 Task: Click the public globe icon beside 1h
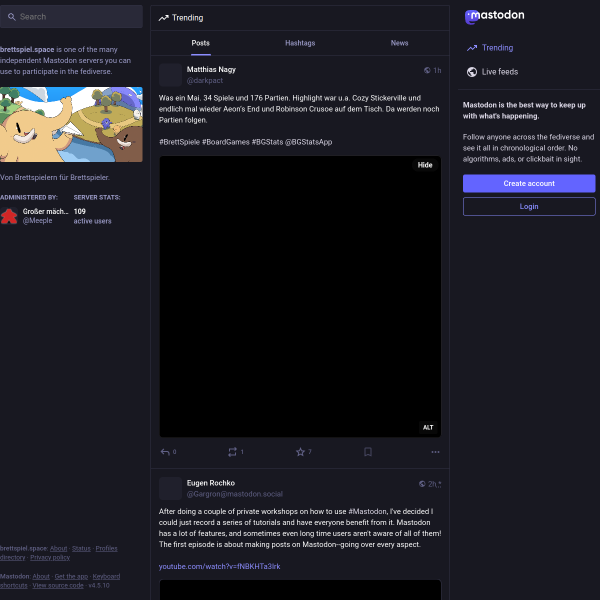point(427,70)
